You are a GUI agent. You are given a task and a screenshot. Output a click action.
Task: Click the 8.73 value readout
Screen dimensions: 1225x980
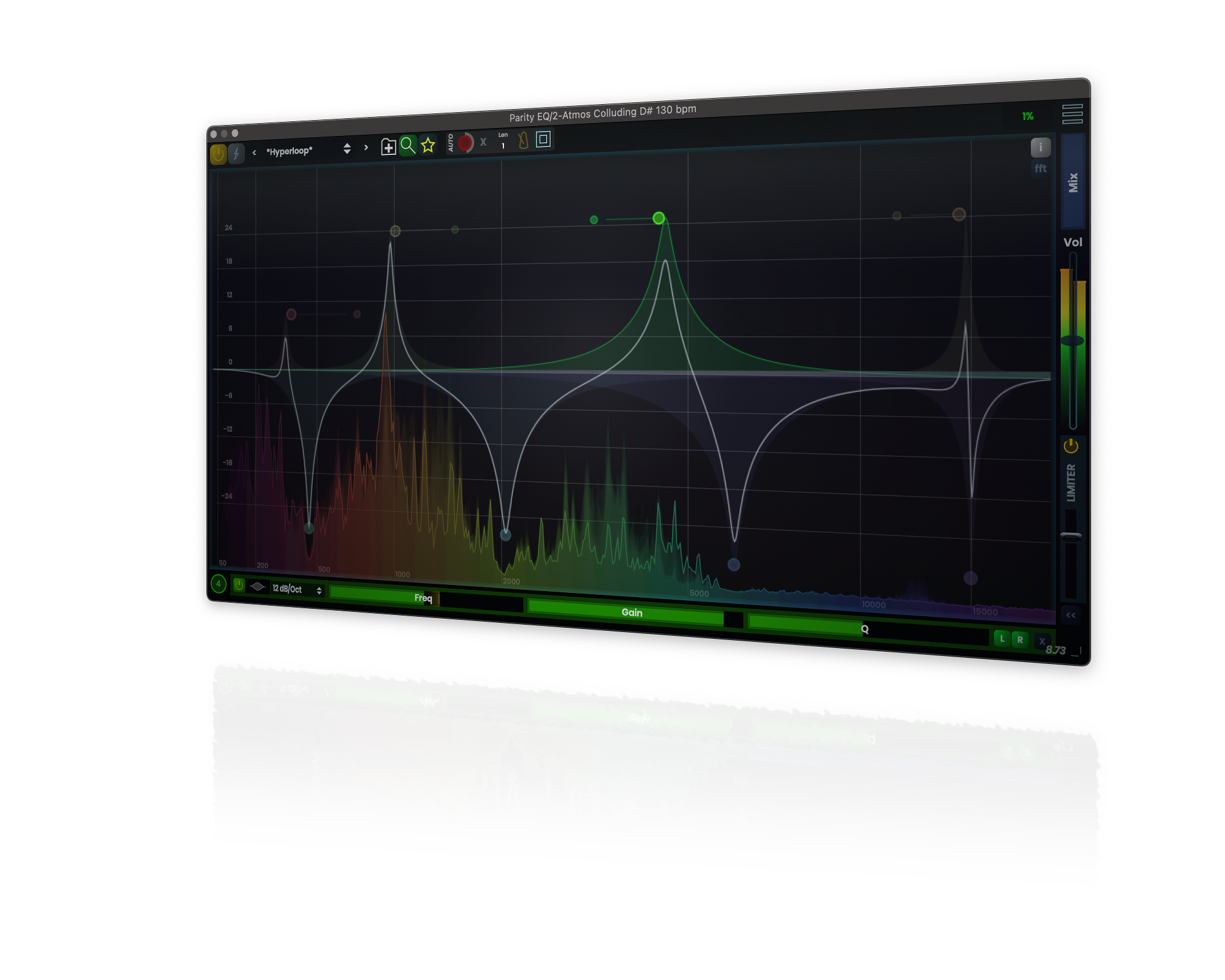(x=1055, y=650)
